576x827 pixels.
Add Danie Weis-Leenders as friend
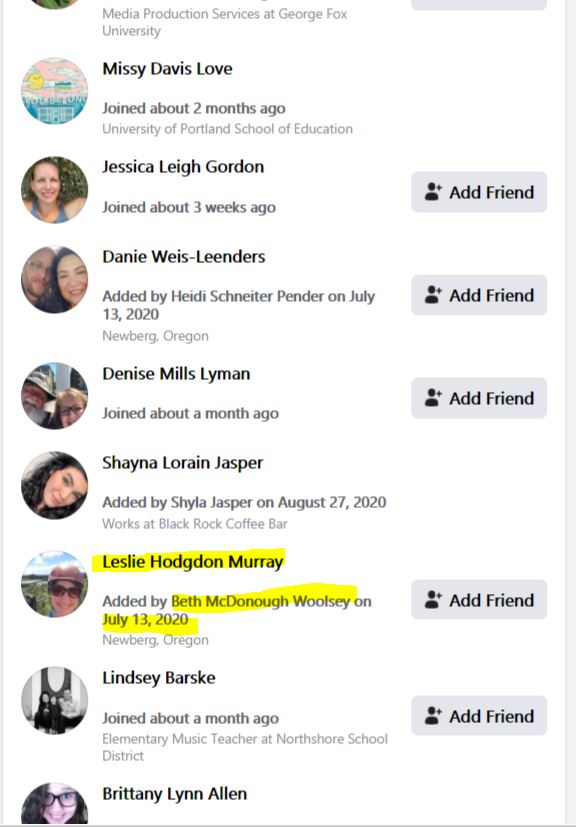point(479,295)
